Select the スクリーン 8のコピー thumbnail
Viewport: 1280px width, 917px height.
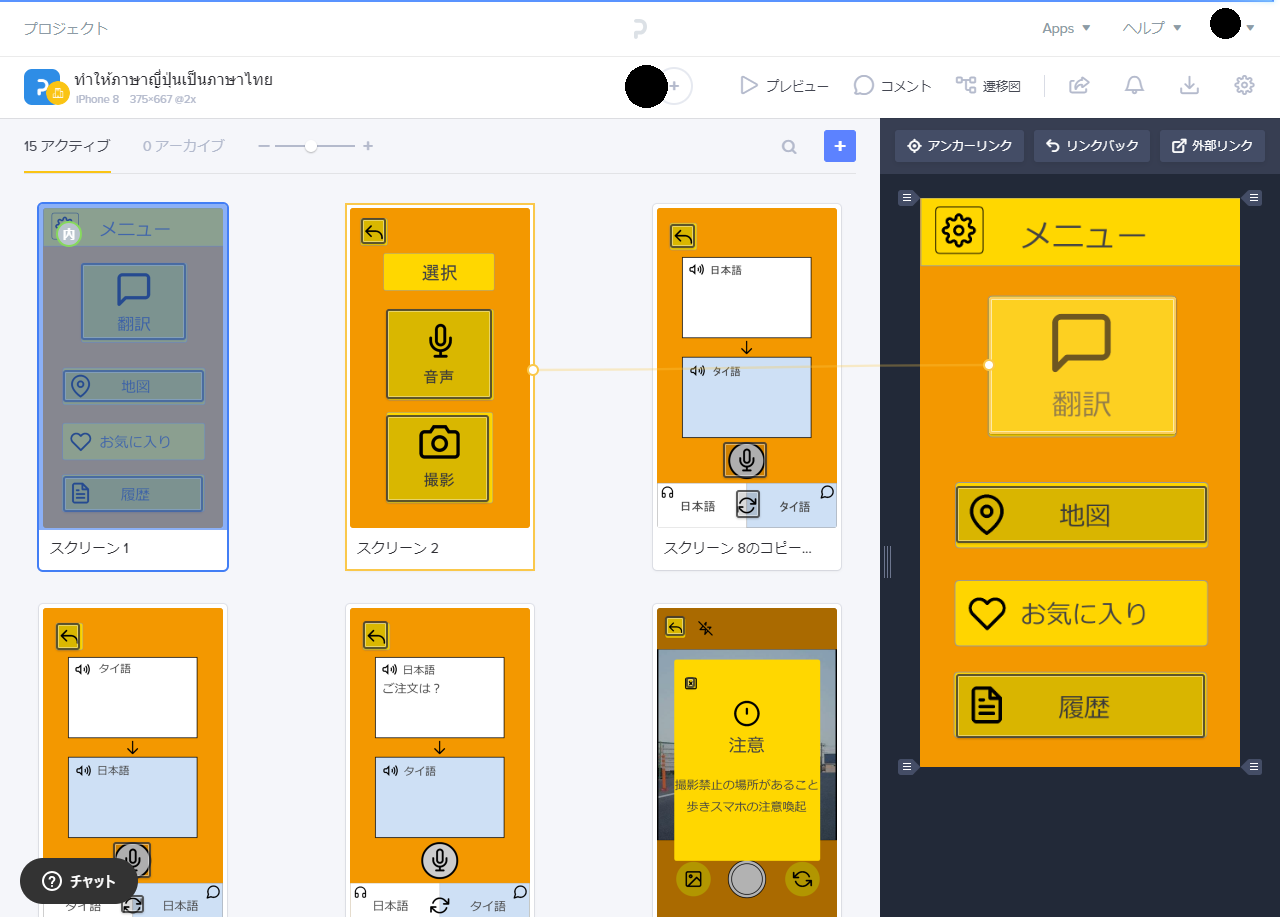click(747, 387)
